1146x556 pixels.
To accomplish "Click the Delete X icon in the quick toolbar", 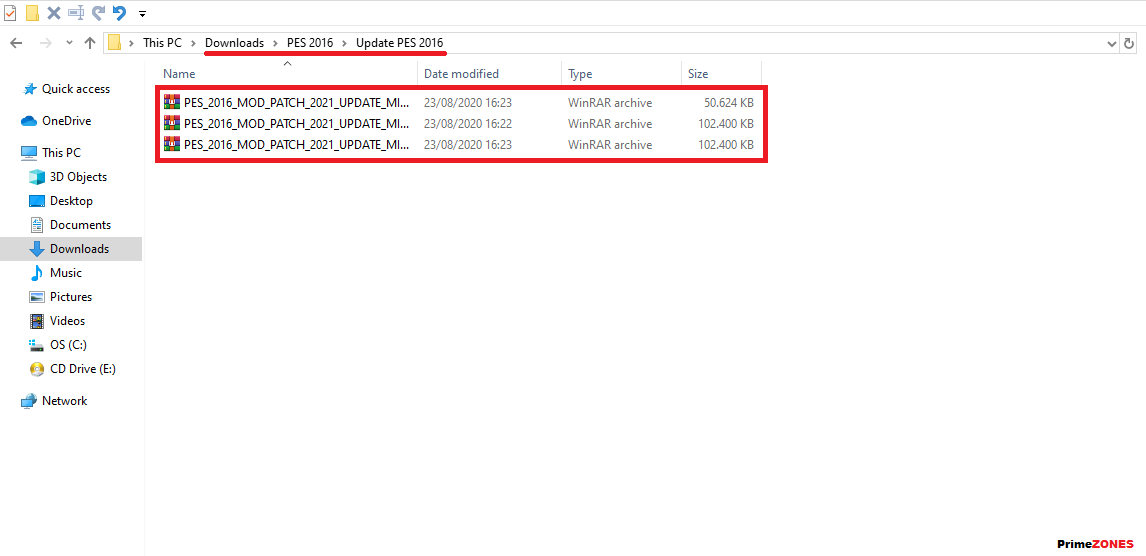I will click(53, 12).
